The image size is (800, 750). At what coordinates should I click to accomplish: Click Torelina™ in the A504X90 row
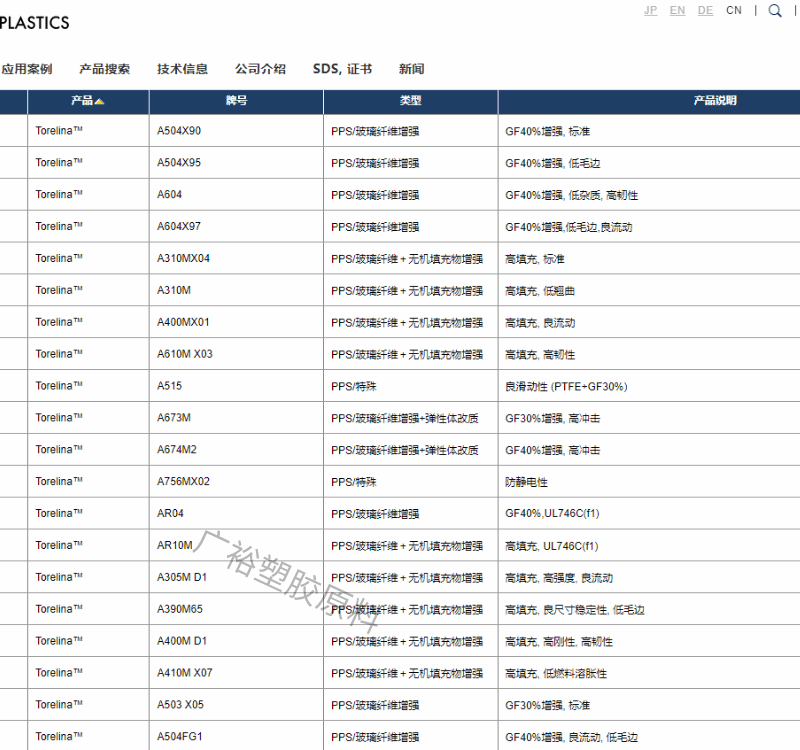[59, 131]
